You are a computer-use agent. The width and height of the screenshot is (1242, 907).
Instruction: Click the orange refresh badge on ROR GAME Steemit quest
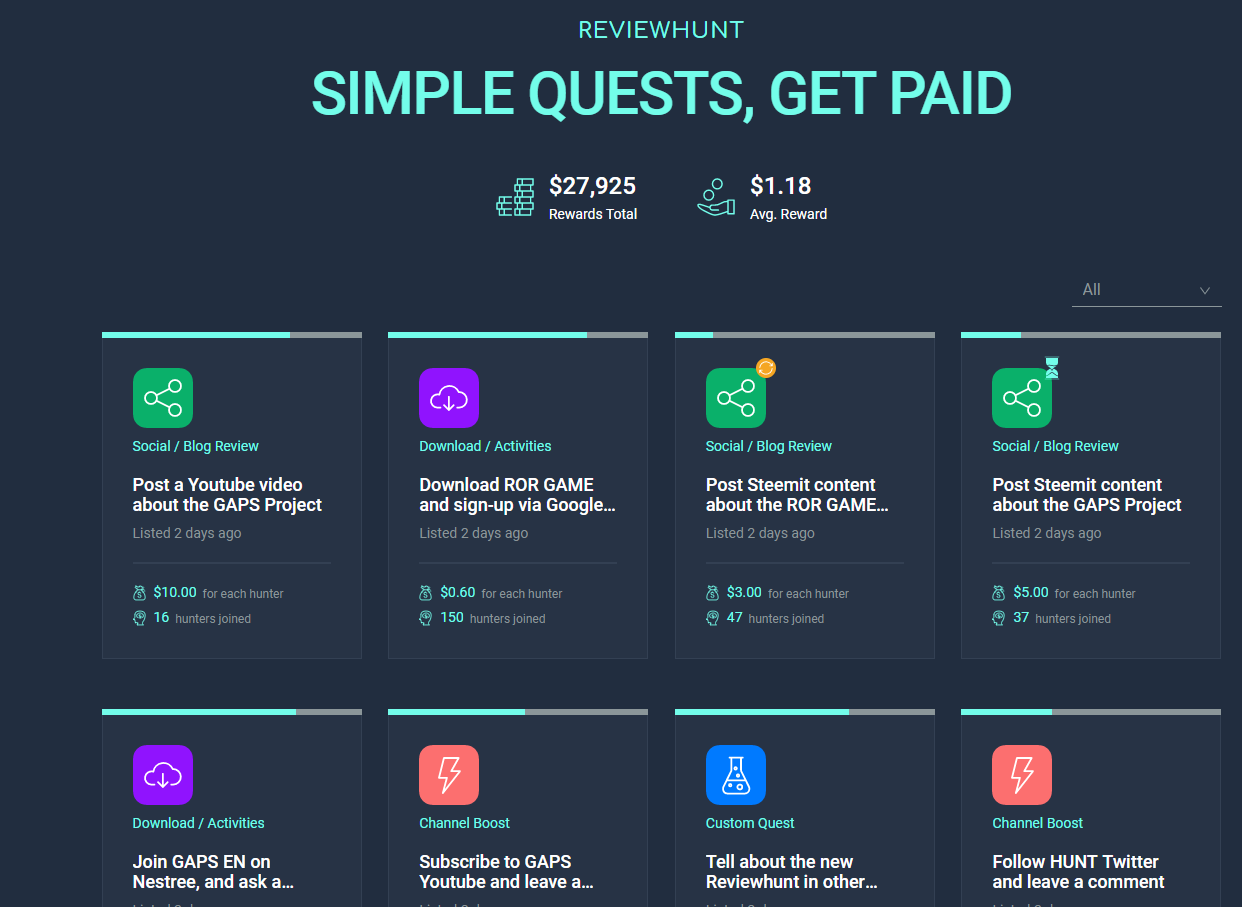(x=765, y=368)
